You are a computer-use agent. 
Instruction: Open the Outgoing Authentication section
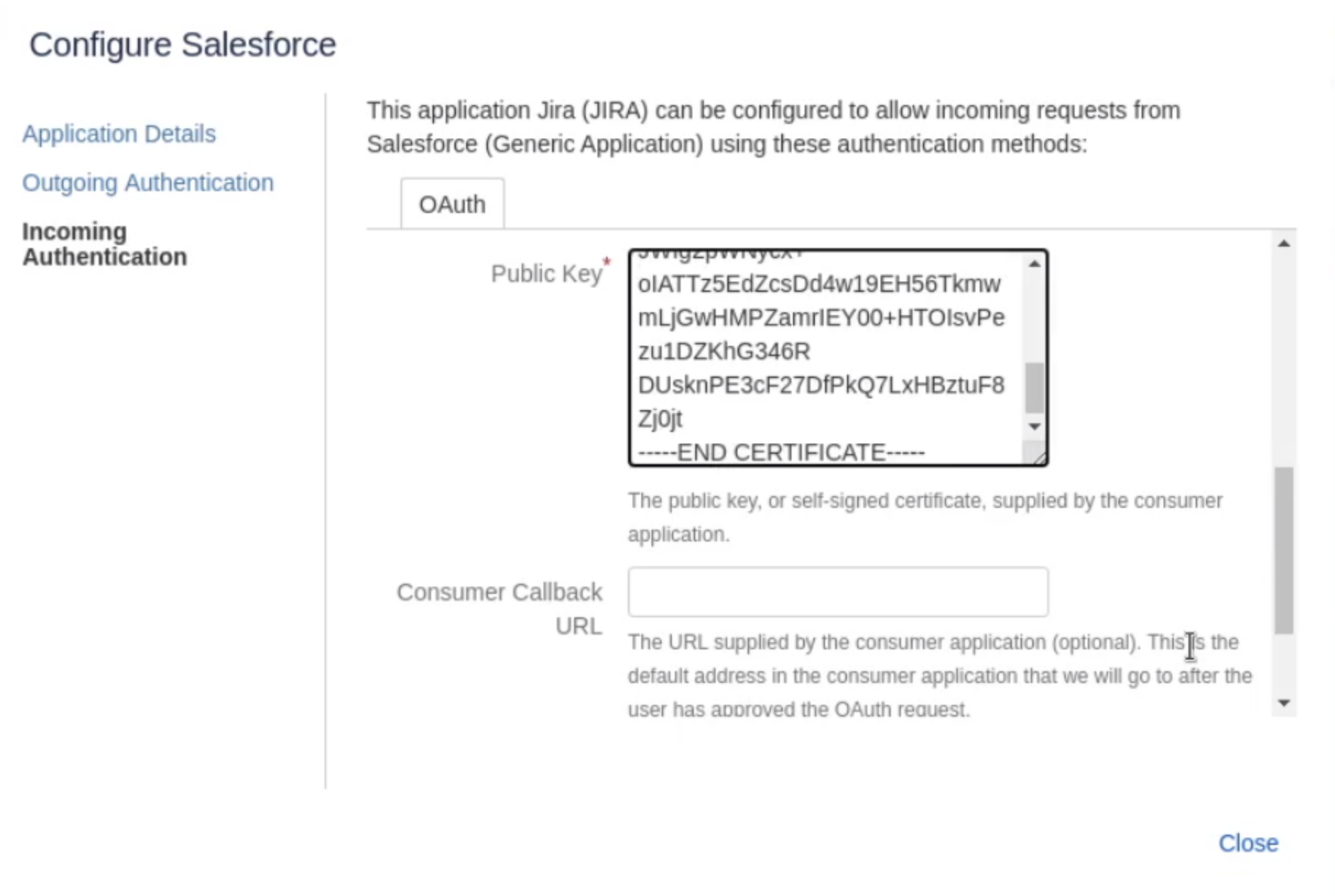tap(147, 183)
